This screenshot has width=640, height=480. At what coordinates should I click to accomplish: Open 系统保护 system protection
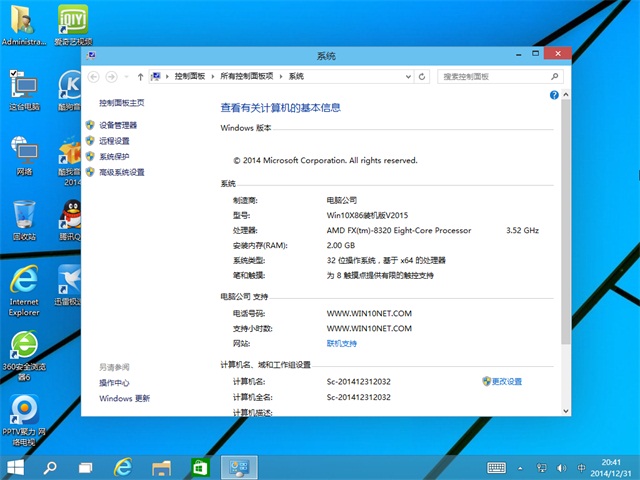pos(114,157)
